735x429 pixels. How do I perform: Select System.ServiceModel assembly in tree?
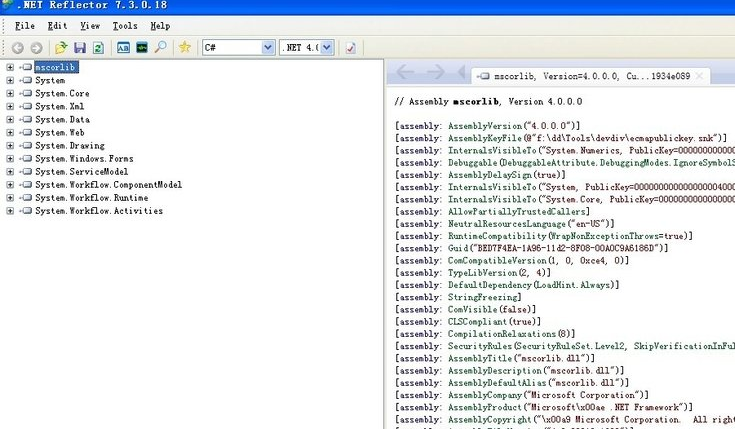[x=75, y=171]
